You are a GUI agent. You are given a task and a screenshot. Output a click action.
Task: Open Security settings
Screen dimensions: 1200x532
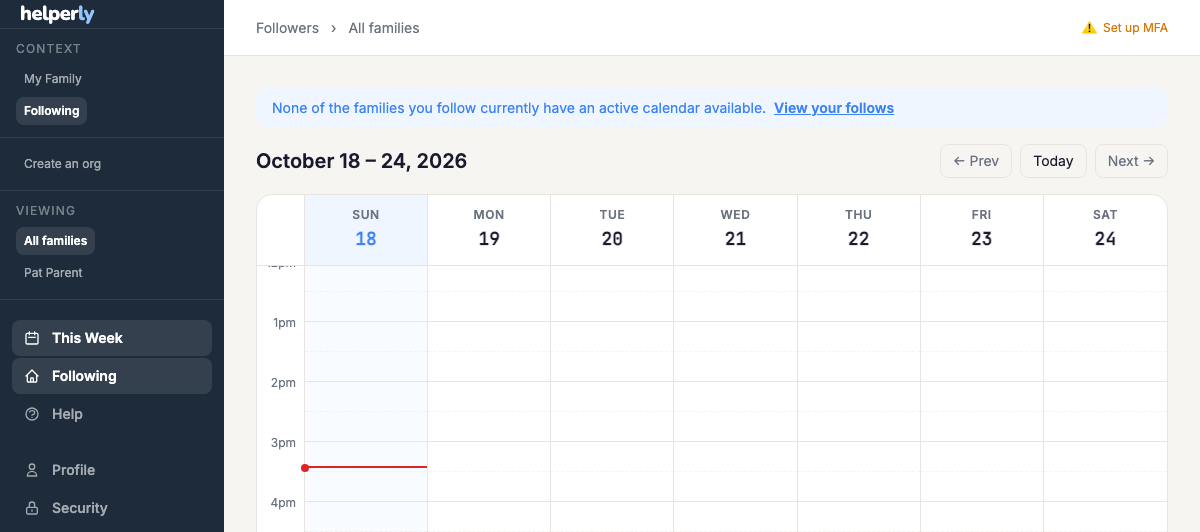(x=112, y=508)
